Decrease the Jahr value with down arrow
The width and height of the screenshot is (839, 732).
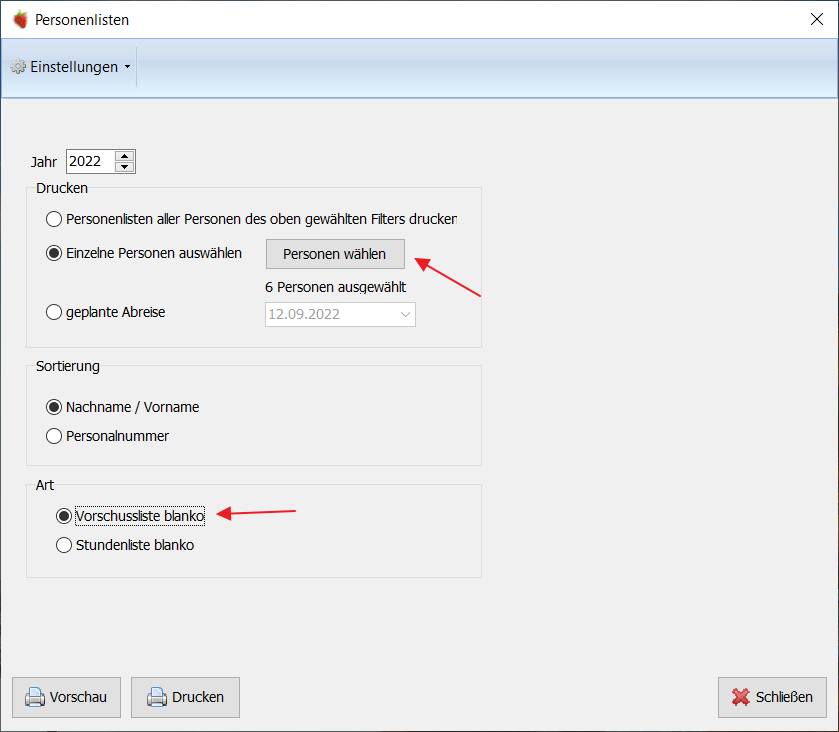pyautogui.click(x=124, y=167)
